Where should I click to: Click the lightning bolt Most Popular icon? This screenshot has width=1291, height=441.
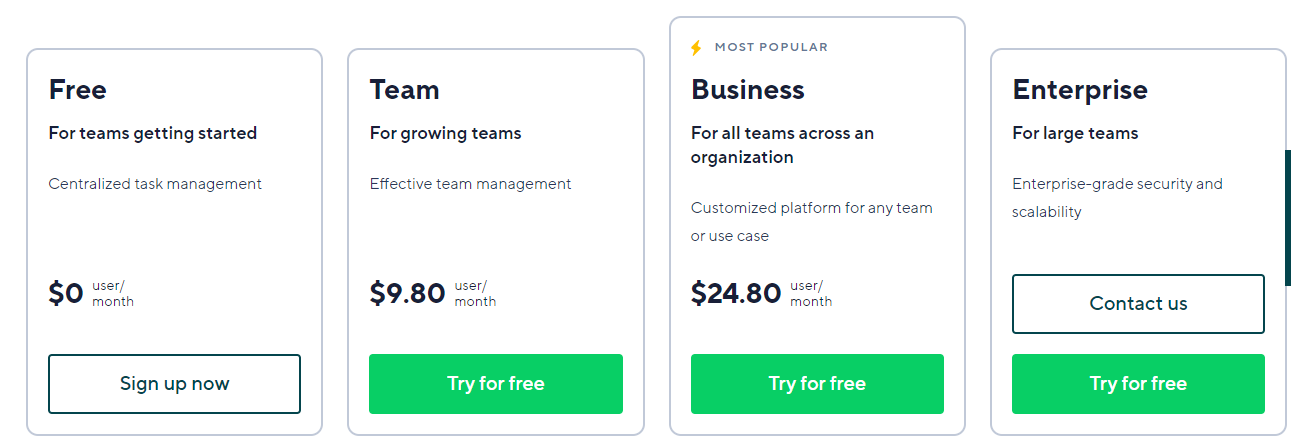[697, 47]
